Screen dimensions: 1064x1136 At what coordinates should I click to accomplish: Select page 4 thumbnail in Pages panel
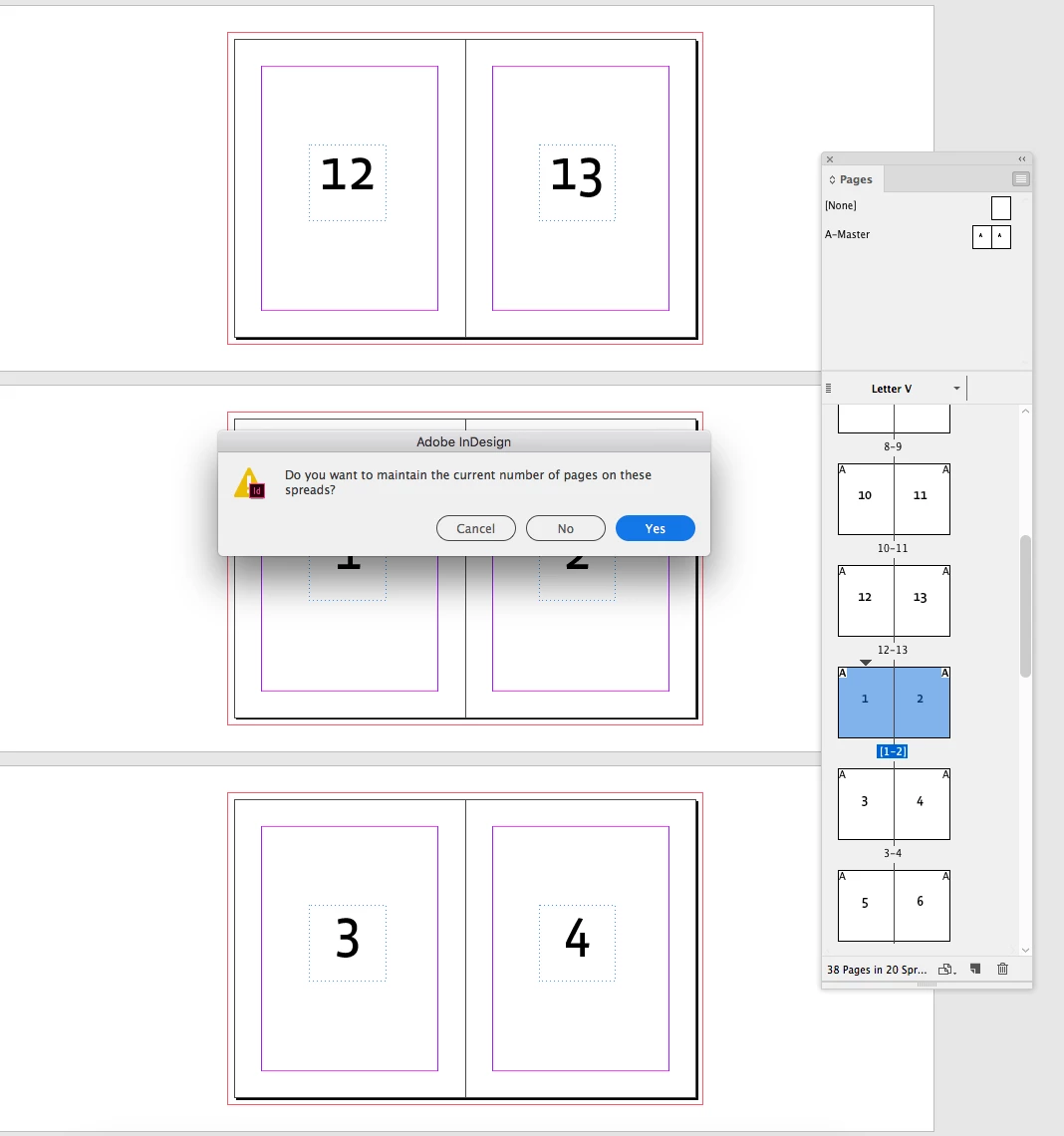pyautogui.click(x=922, y=804)
